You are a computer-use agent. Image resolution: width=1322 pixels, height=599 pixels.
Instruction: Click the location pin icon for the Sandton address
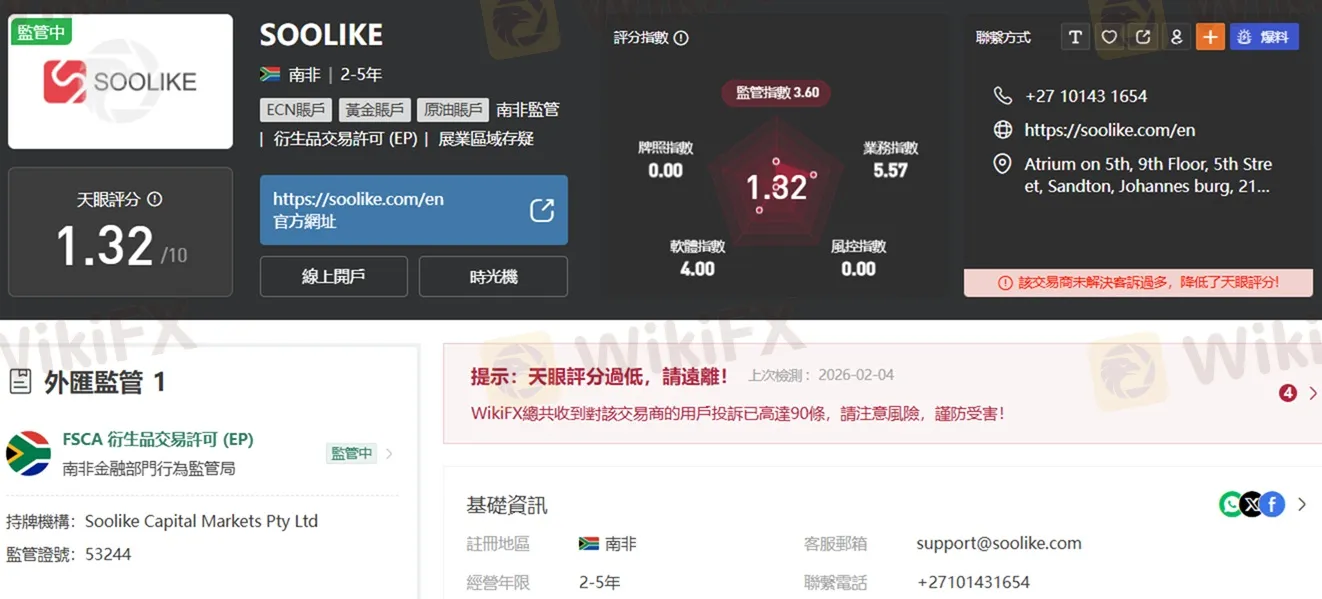[x=1003, y=163]
